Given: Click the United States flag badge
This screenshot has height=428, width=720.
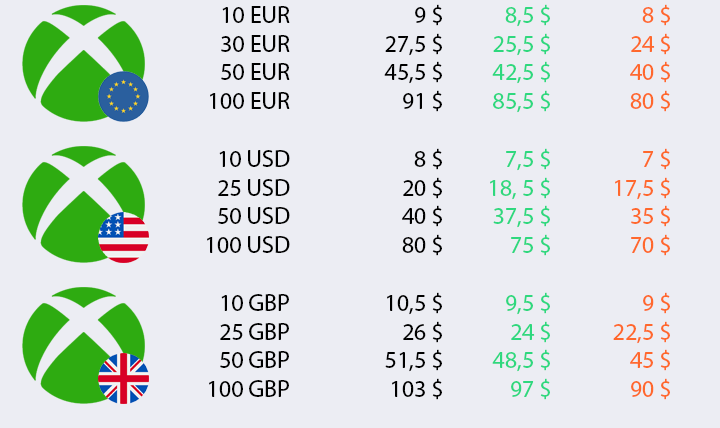Looking at the screenshot, I should 124,237.
